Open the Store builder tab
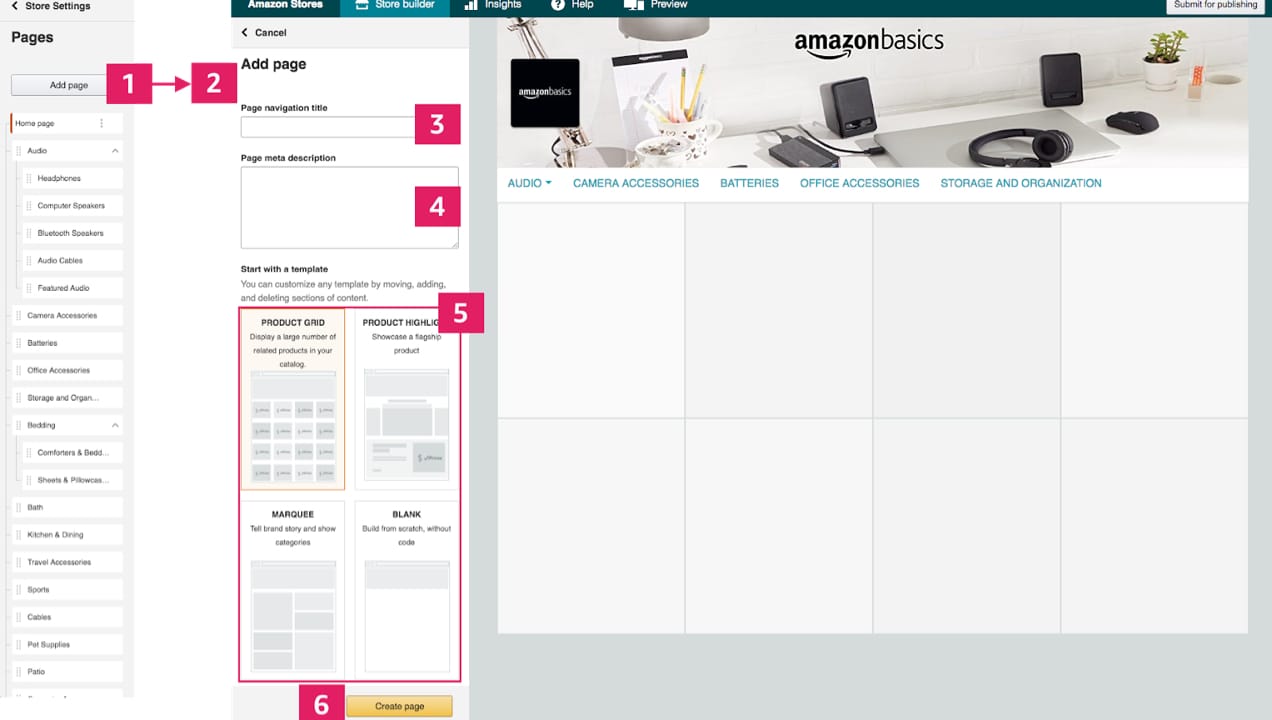 pyautogui.click(x=395, y=6)
